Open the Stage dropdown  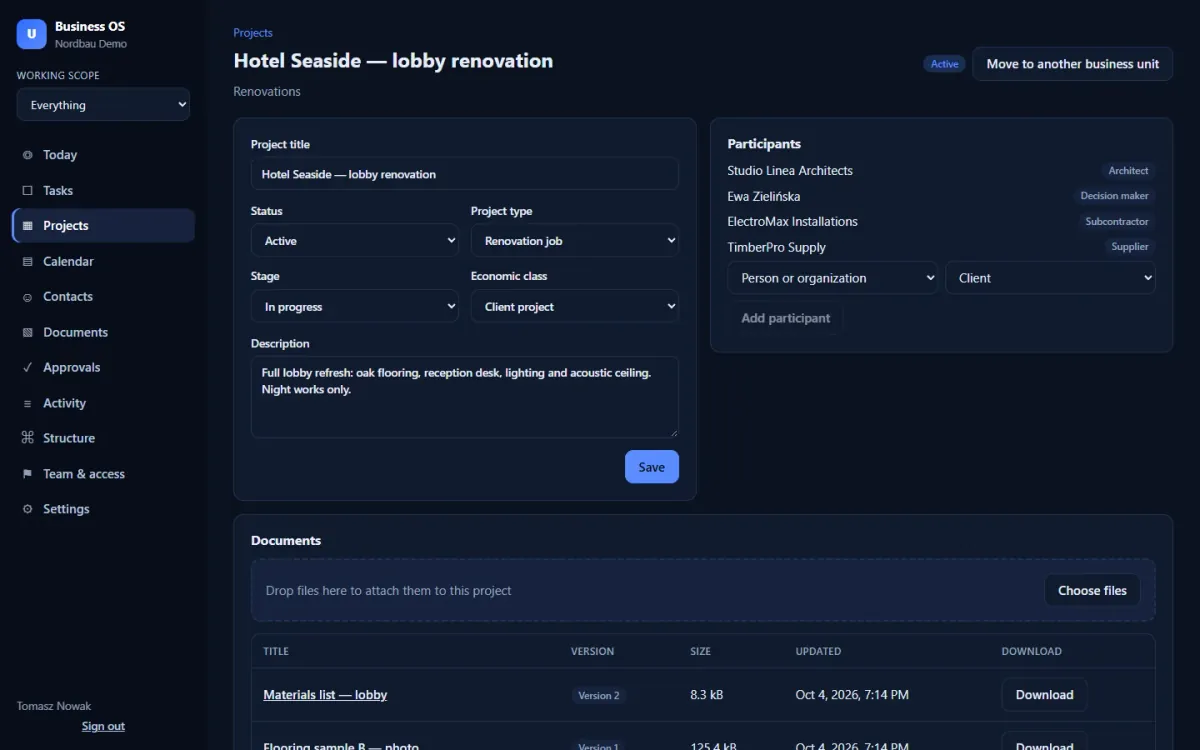[355, 307]
